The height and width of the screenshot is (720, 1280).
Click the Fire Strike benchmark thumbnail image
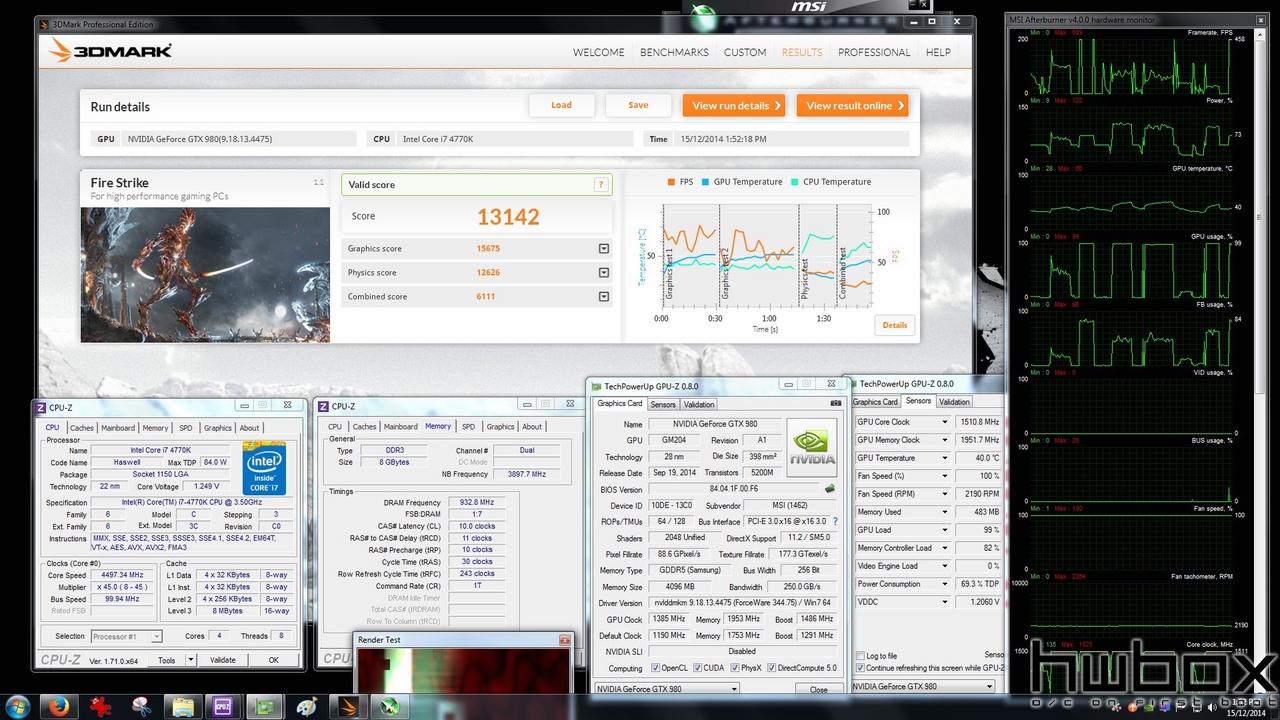point(205,275)
